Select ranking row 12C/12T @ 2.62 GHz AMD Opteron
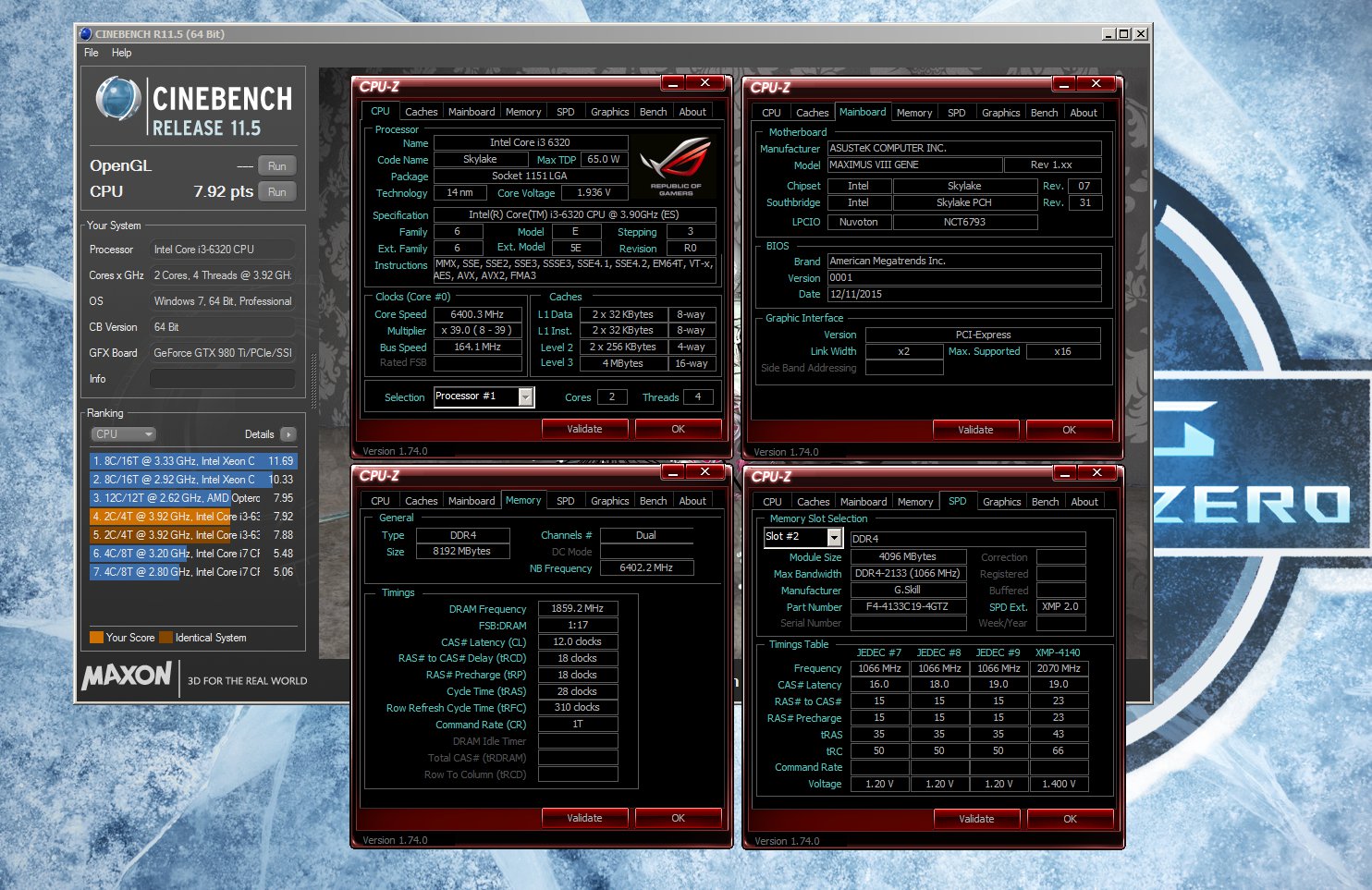The image size is (1372, 890). (193, 498)
